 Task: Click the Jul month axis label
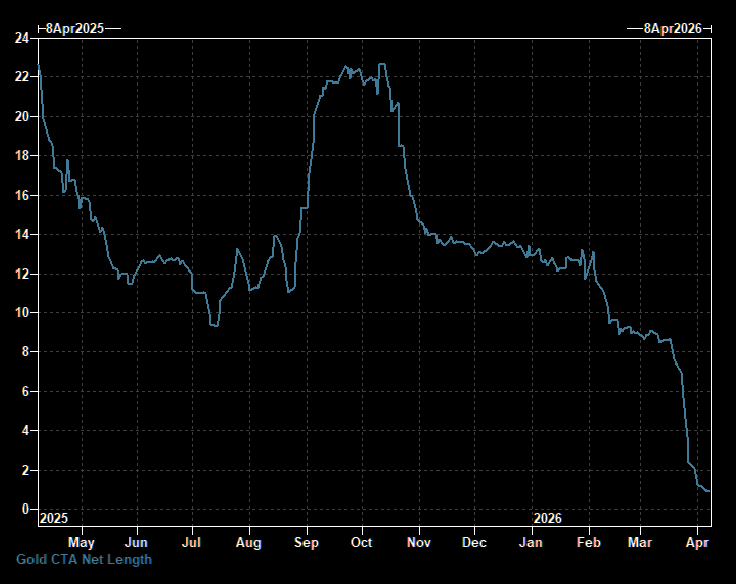193,543
